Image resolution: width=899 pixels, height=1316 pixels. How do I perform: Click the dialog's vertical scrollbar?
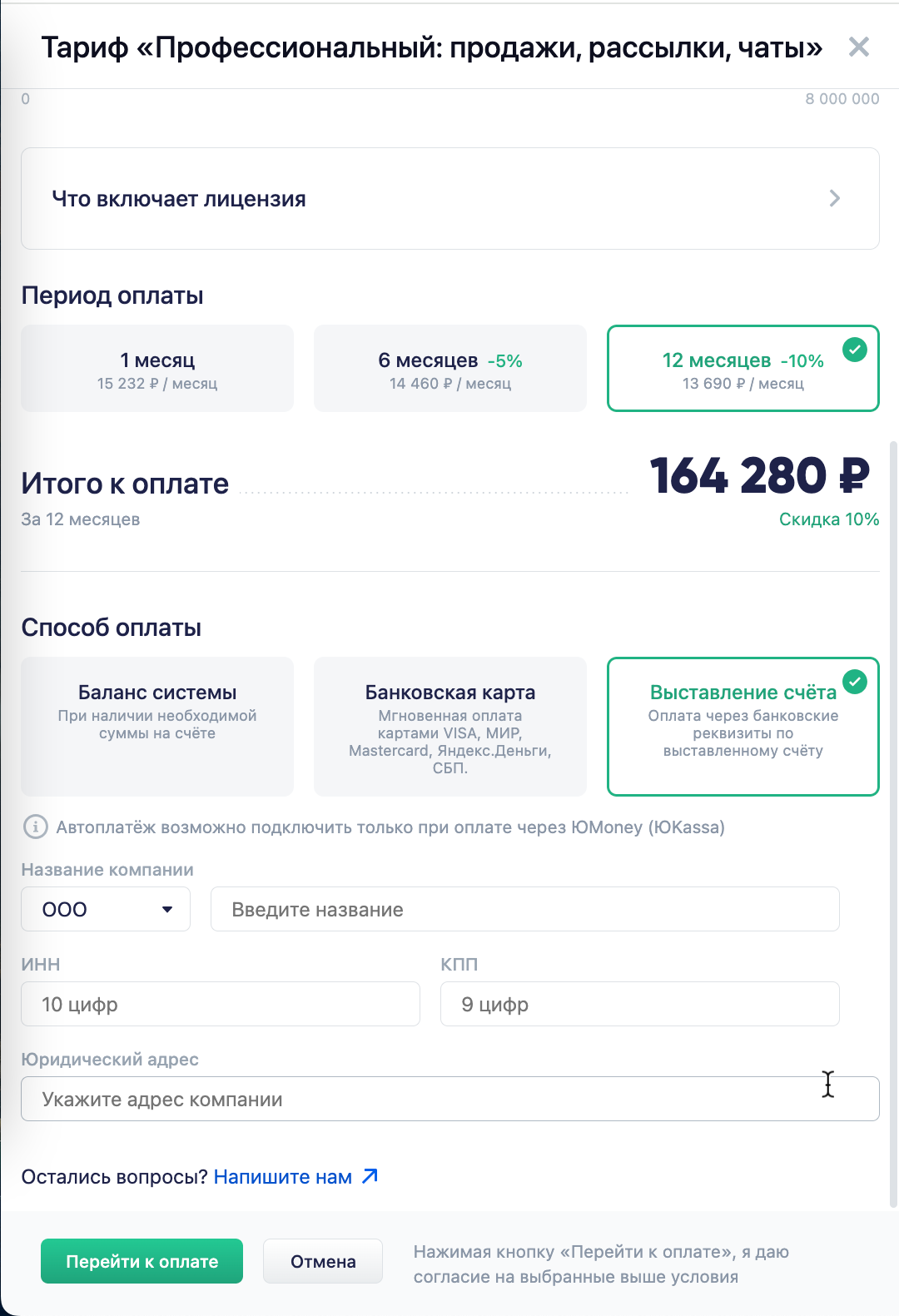tap(894, 824)
